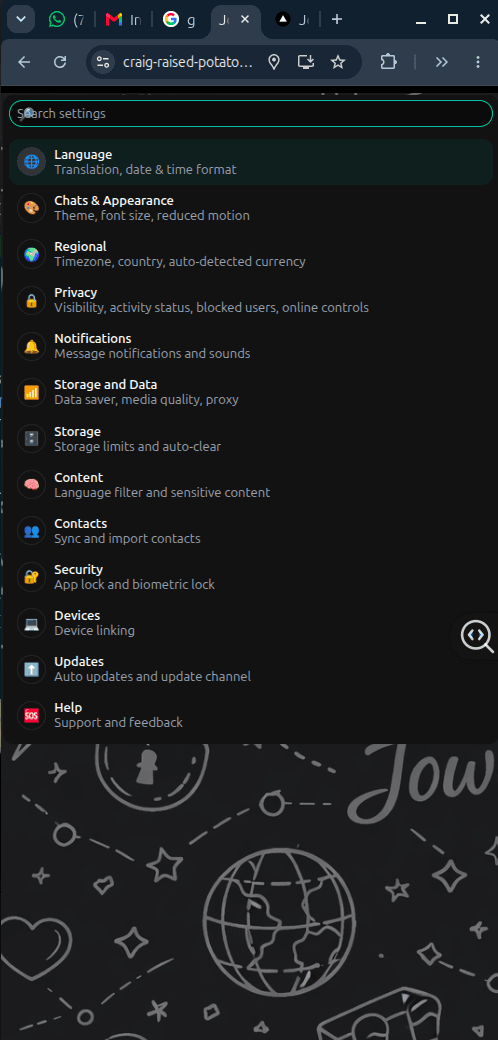The height and width of the screenshot is (1040, 498).
Task: Focus the Search settings field
Action: coord(251,113)
